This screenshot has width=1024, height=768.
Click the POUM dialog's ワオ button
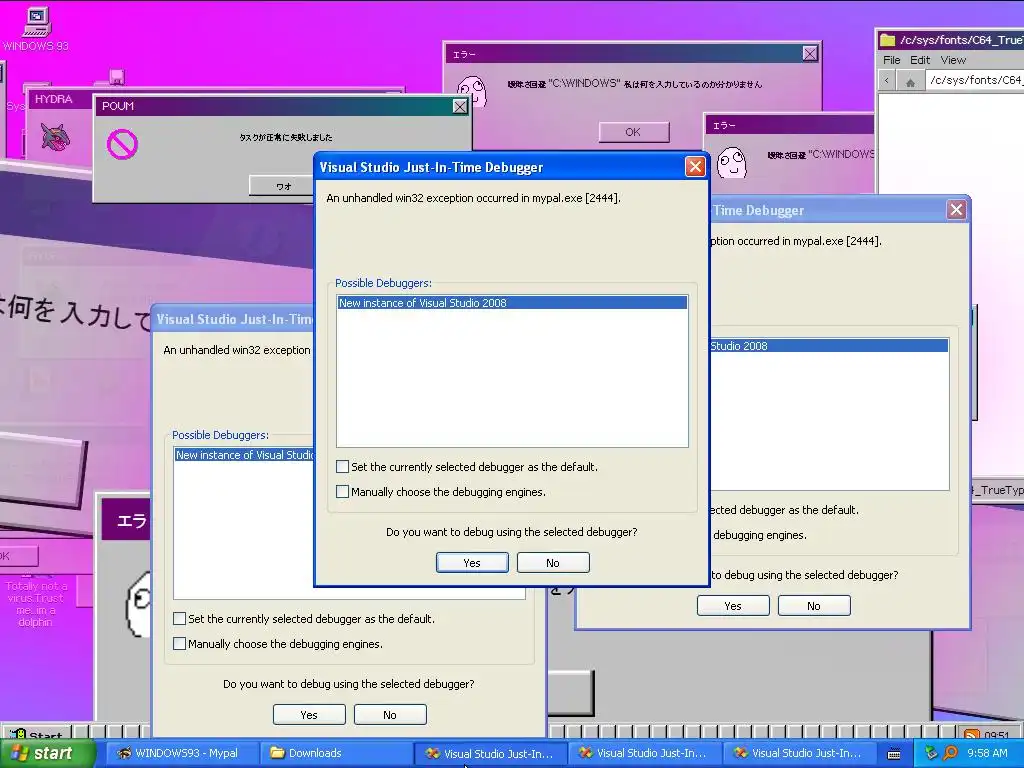tap(283, 186)
